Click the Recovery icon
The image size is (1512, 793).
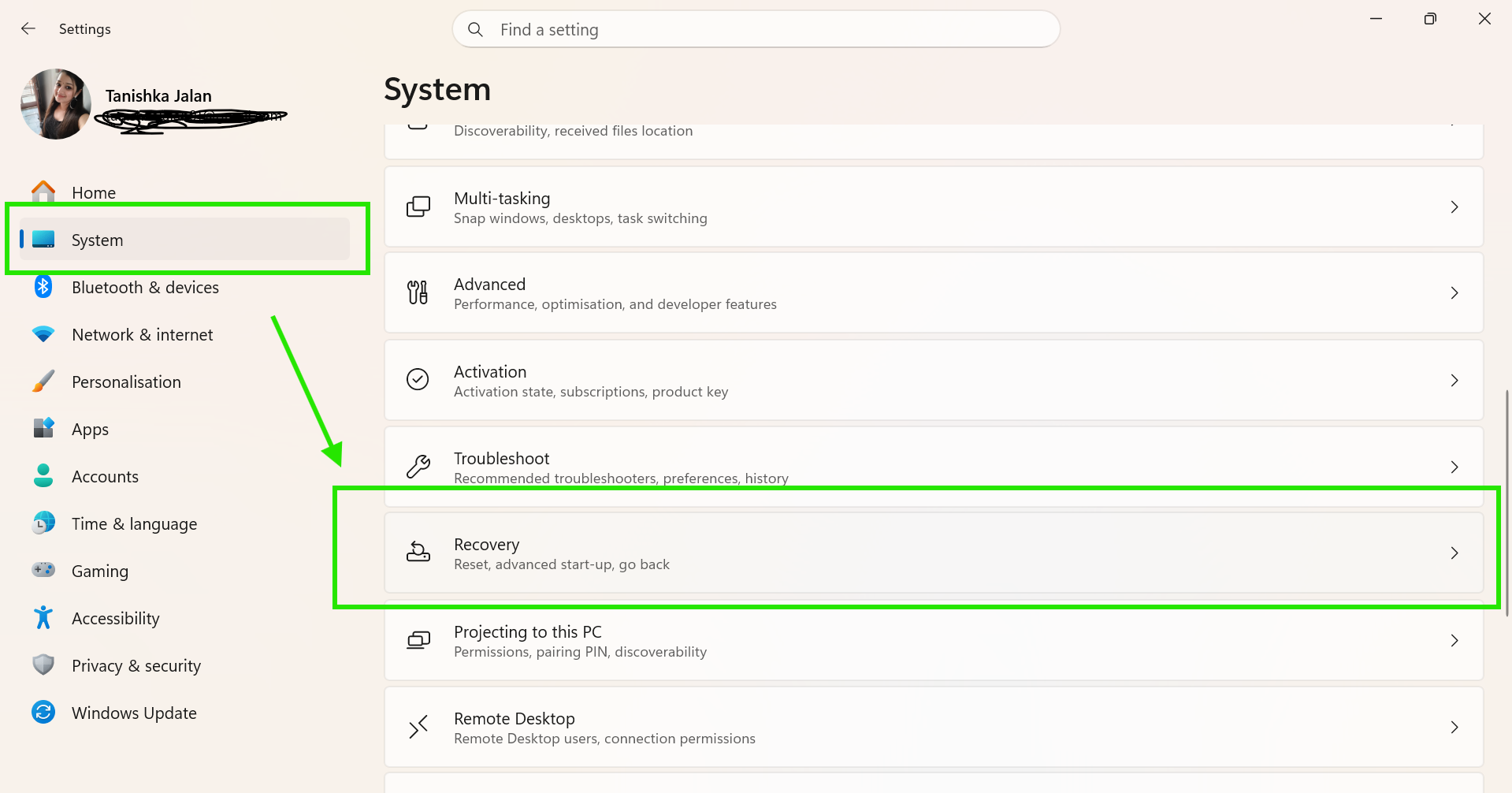click(418, 553)
